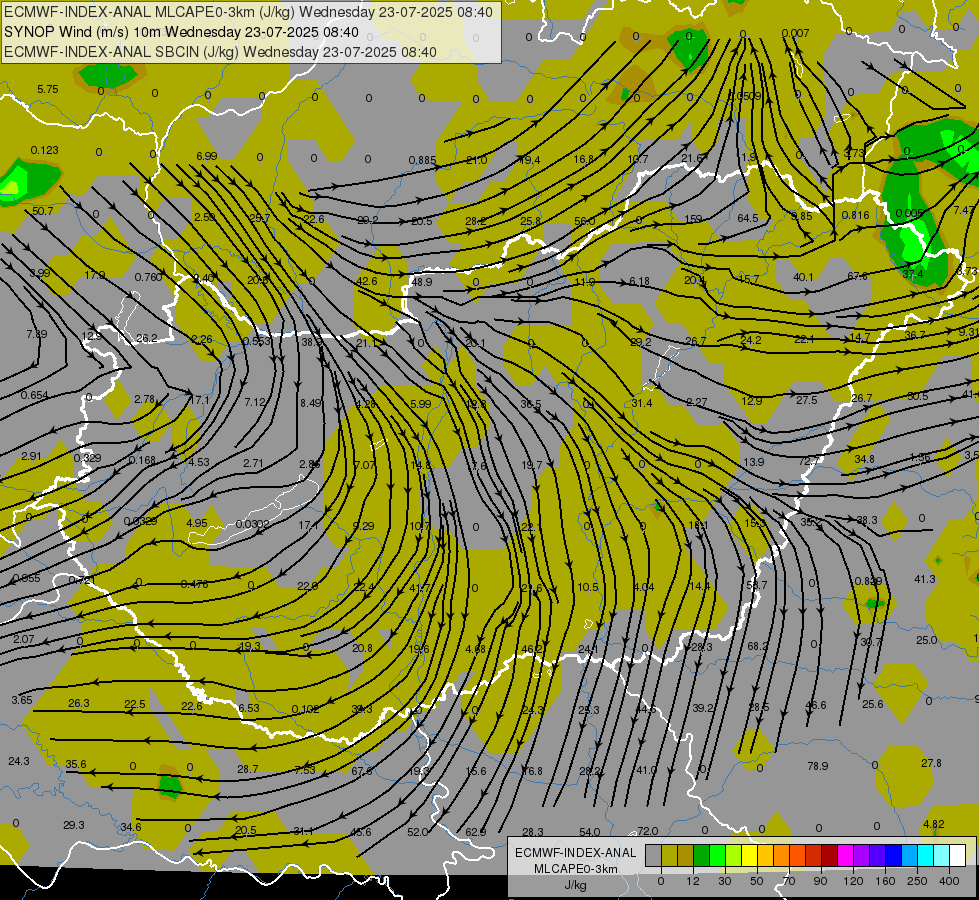Click the map value '5.75'
This screenshot has height=900, width=979.
47,89
